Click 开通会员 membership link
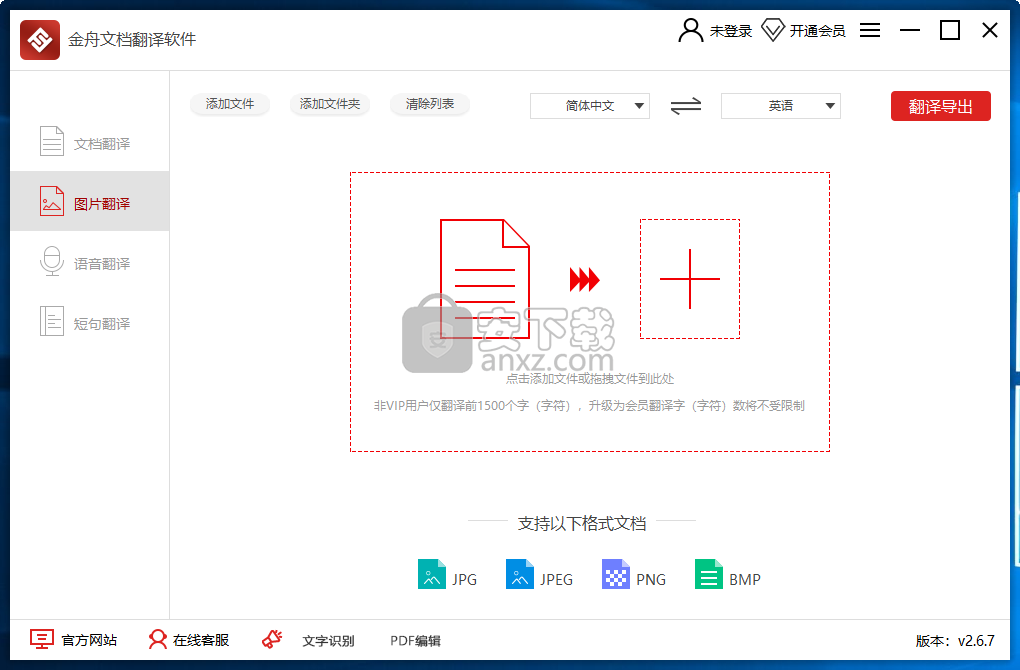This screenshot has height=670, width=1020. (x=817, y=31)
